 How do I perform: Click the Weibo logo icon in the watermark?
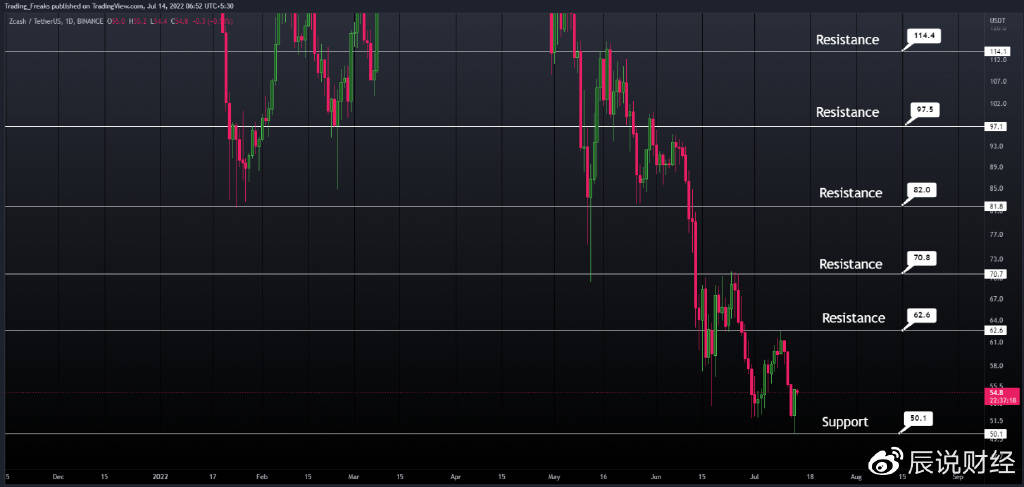click(x=886, y=461)
